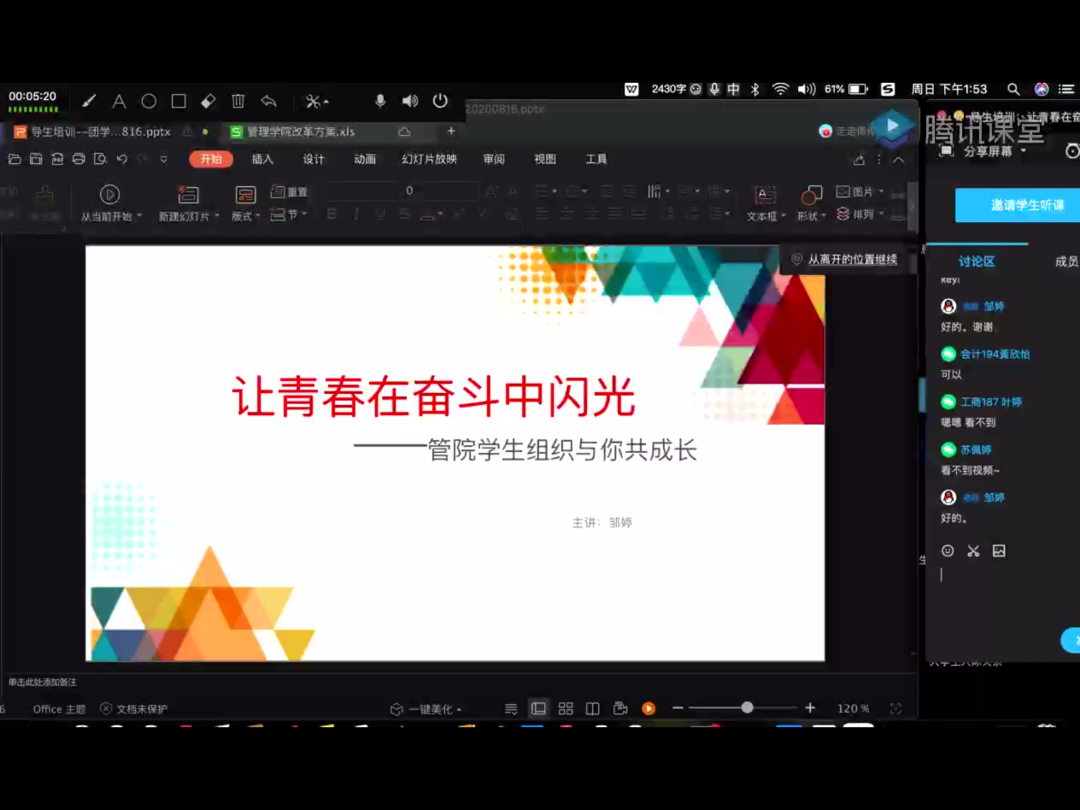Click the new slide icon
This screenshot has height=810, width=1080.
pos(188,195)
